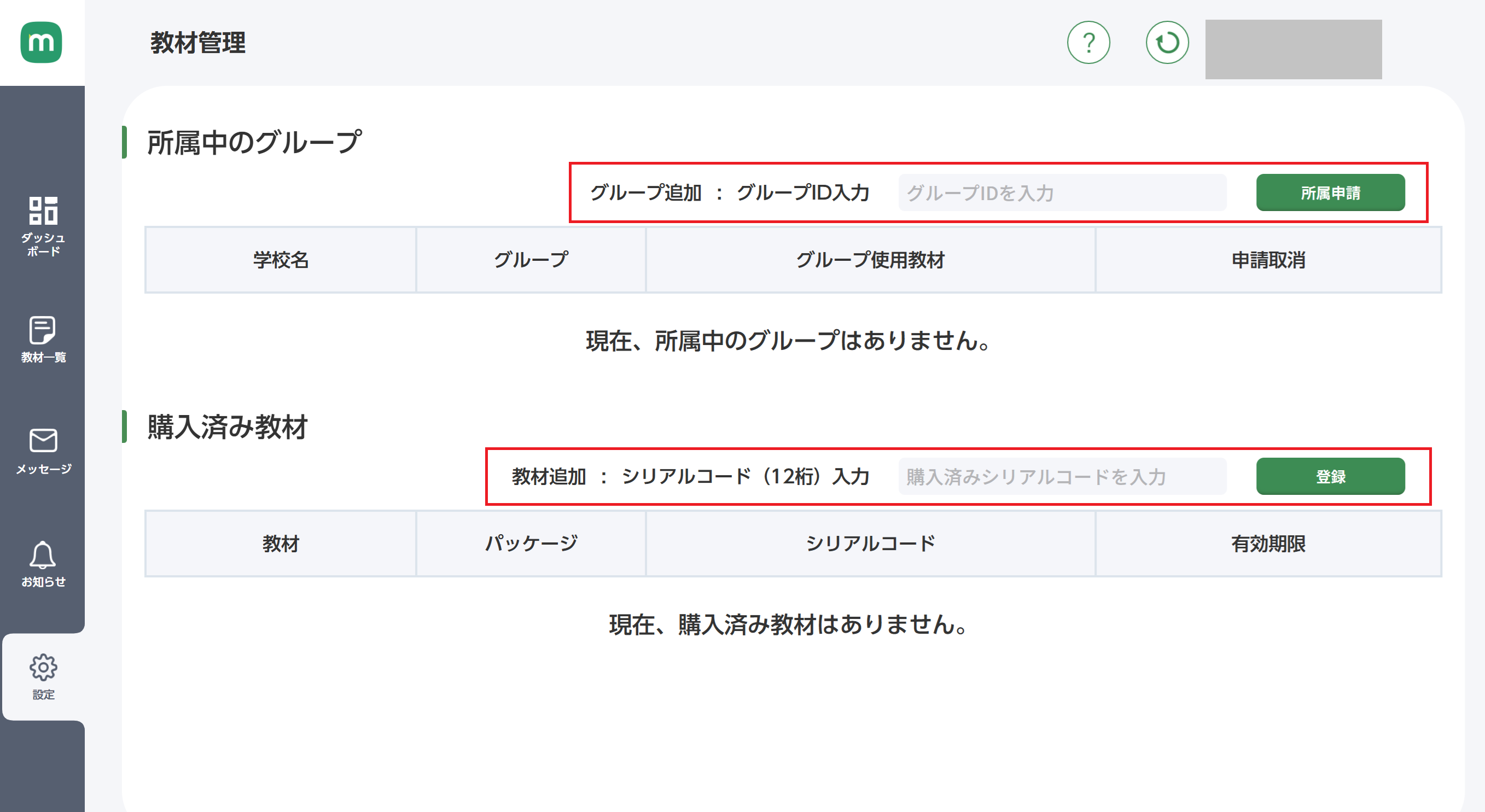Viewport: 1485px width, 812px height.
Task: Click the green m logo icon
Action: (x=41, y=42)
